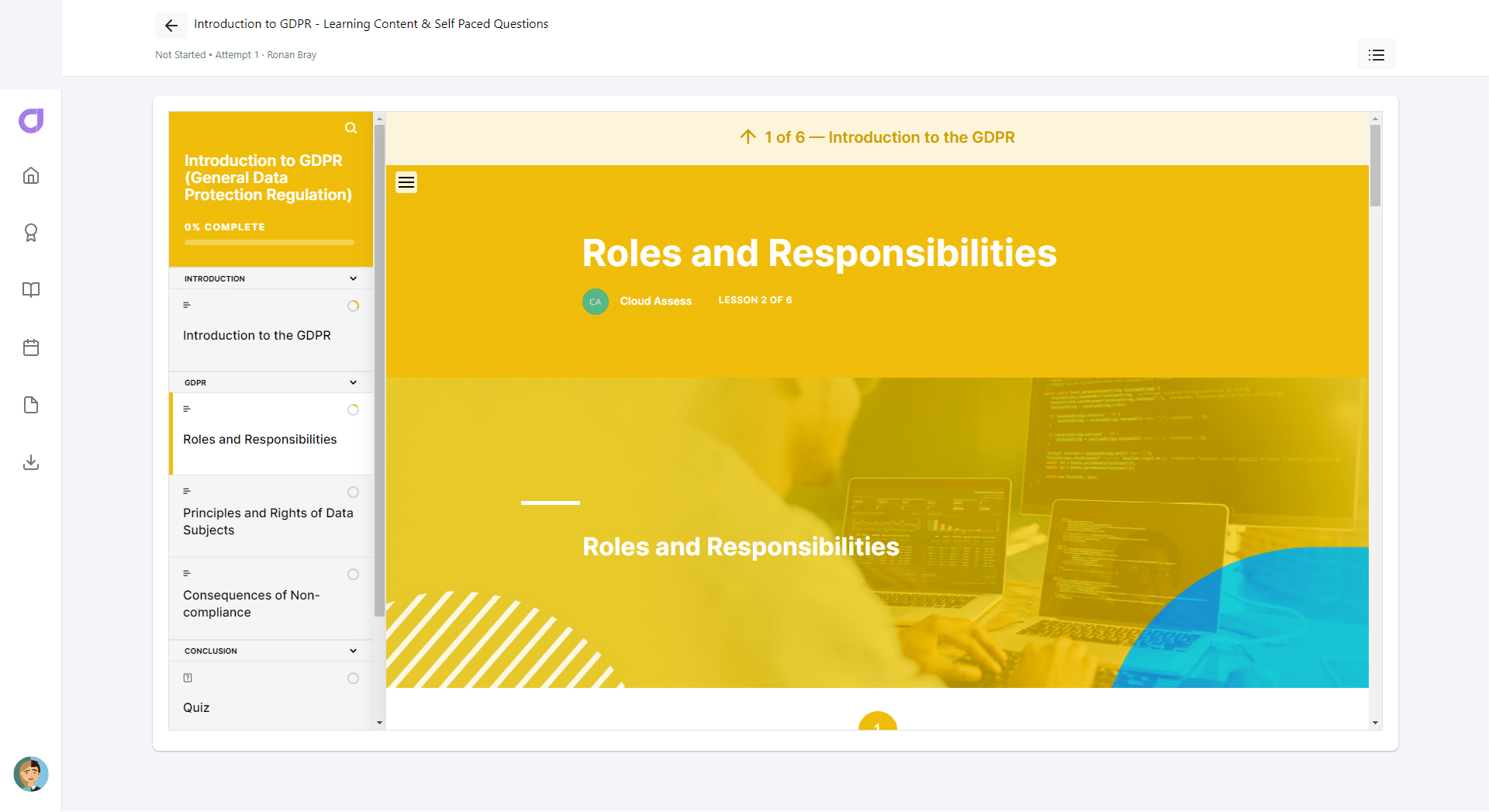Click the lesson icon above Consequences of Non-compliance
This screenshot has width=1489, height=812.
187,574
